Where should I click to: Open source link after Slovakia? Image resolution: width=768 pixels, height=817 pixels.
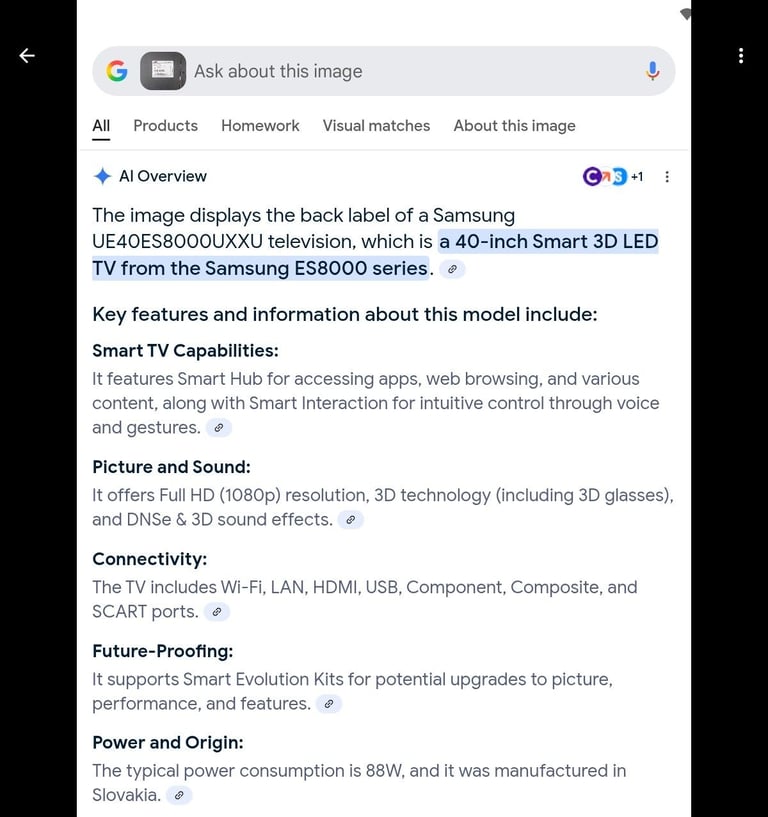tap(179, 796)
